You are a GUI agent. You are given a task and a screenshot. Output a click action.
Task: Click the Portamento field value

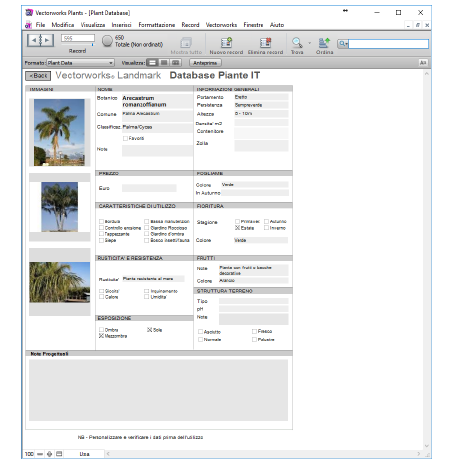[x=261, y=97]
